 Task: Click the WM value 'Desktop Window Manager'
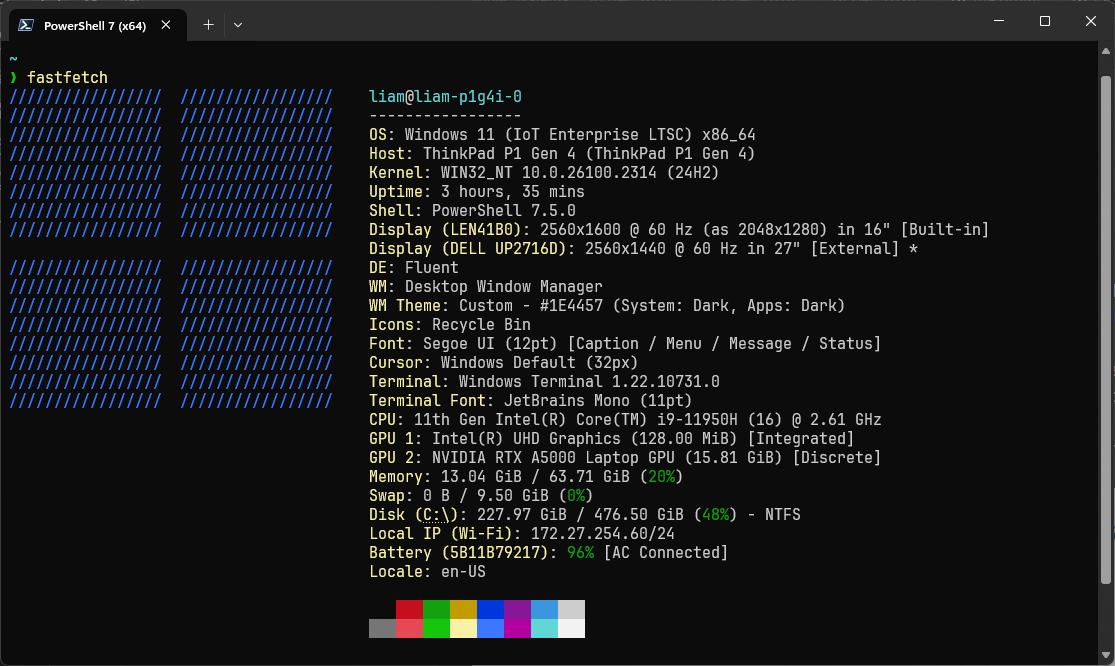503,286
